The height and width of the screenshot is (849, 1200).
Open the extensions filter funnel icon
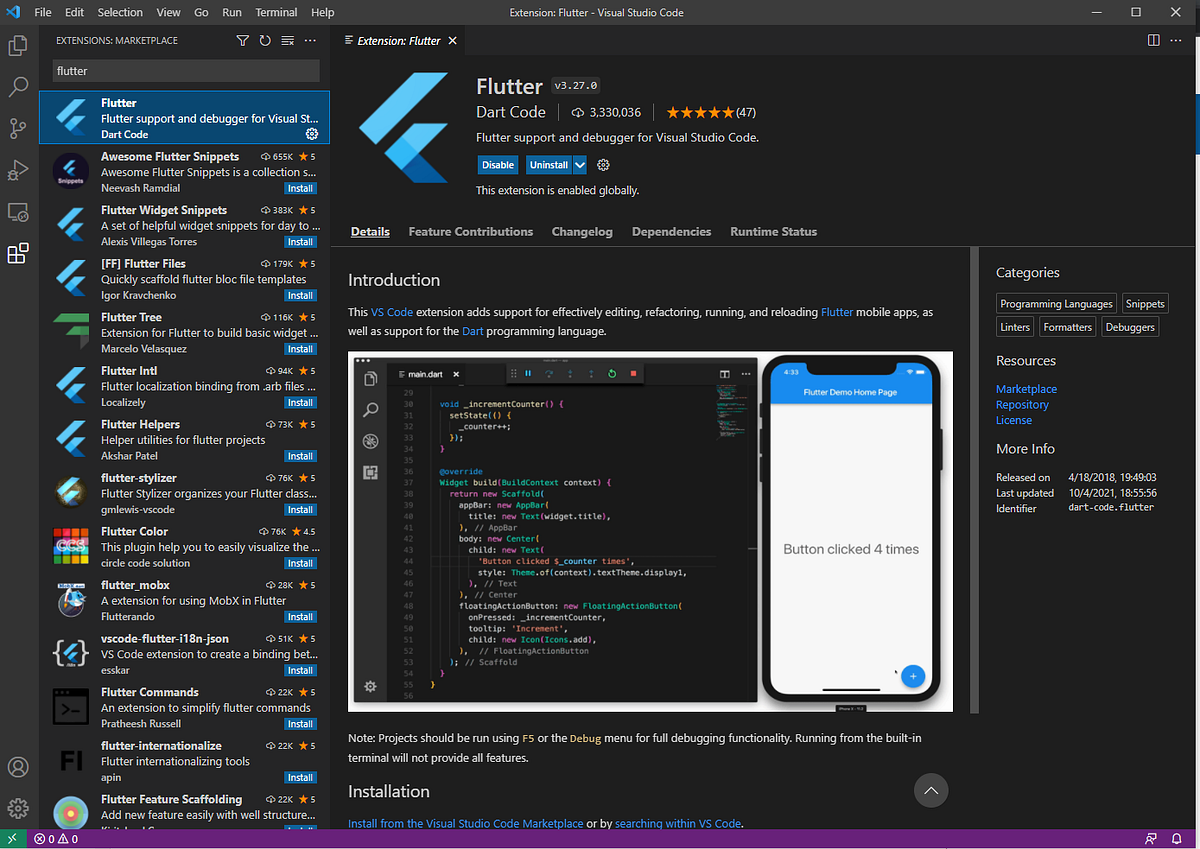[x=242, y=40]
